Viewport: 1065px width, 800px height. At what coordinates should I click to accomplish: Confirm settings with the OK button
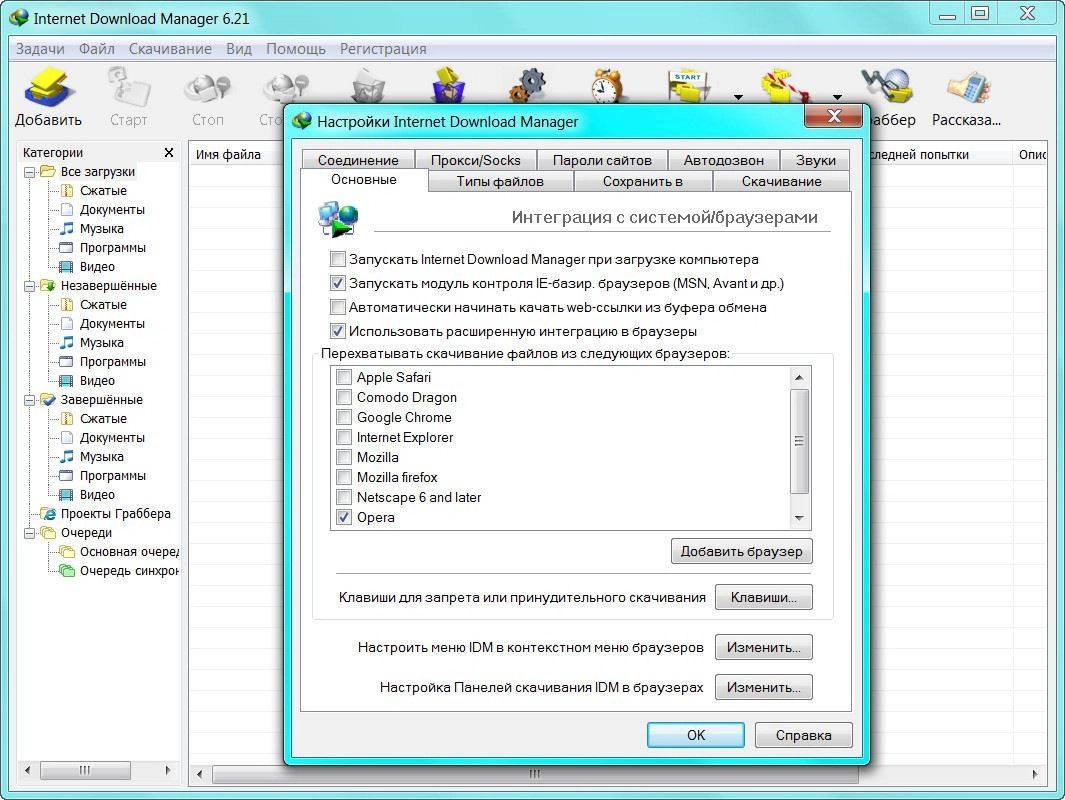[x=696, y=735]
